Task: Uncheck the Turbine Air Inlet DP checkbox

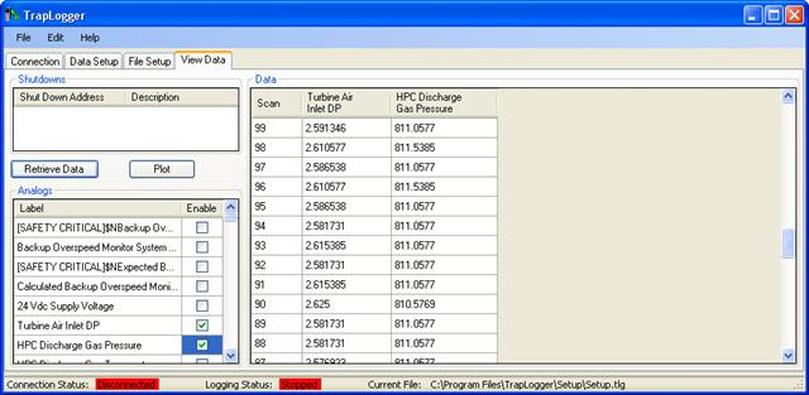Action: 202,325
